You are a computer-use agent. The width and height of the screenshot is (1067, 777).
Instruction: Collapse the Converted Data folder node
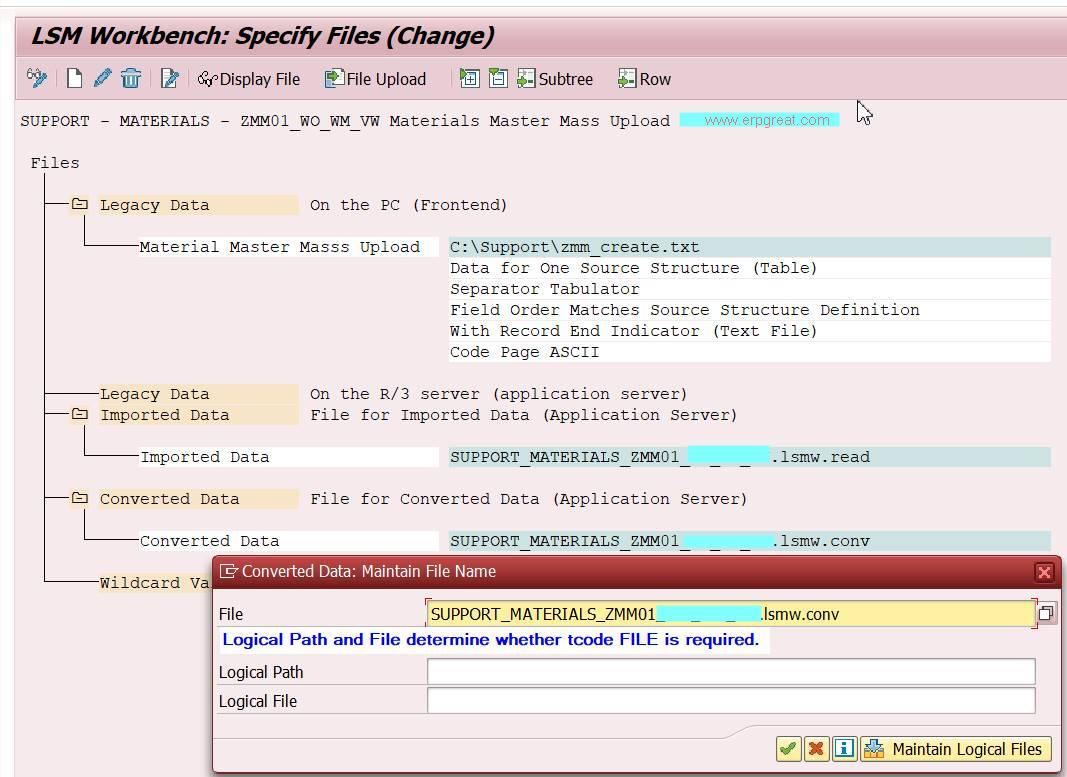pos(80,498)
